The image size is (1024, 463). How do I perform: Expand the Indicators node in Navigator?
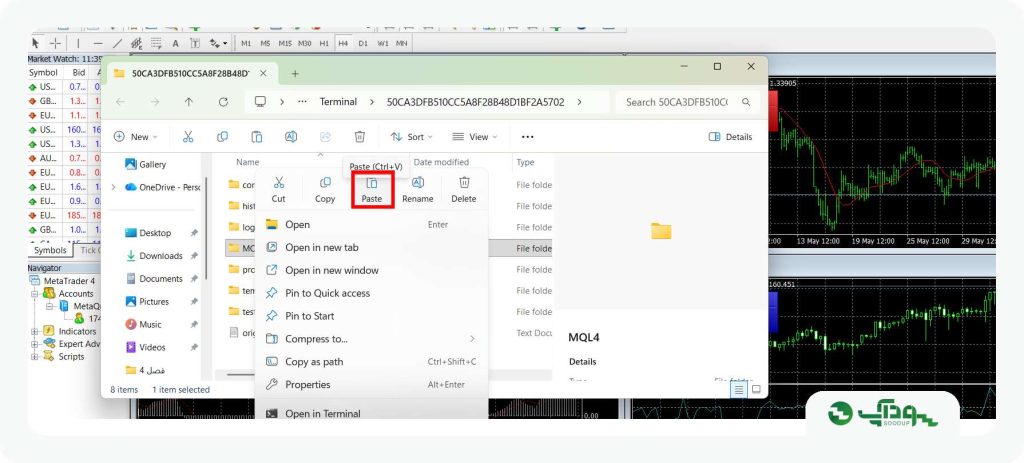[x=35, y=331]
